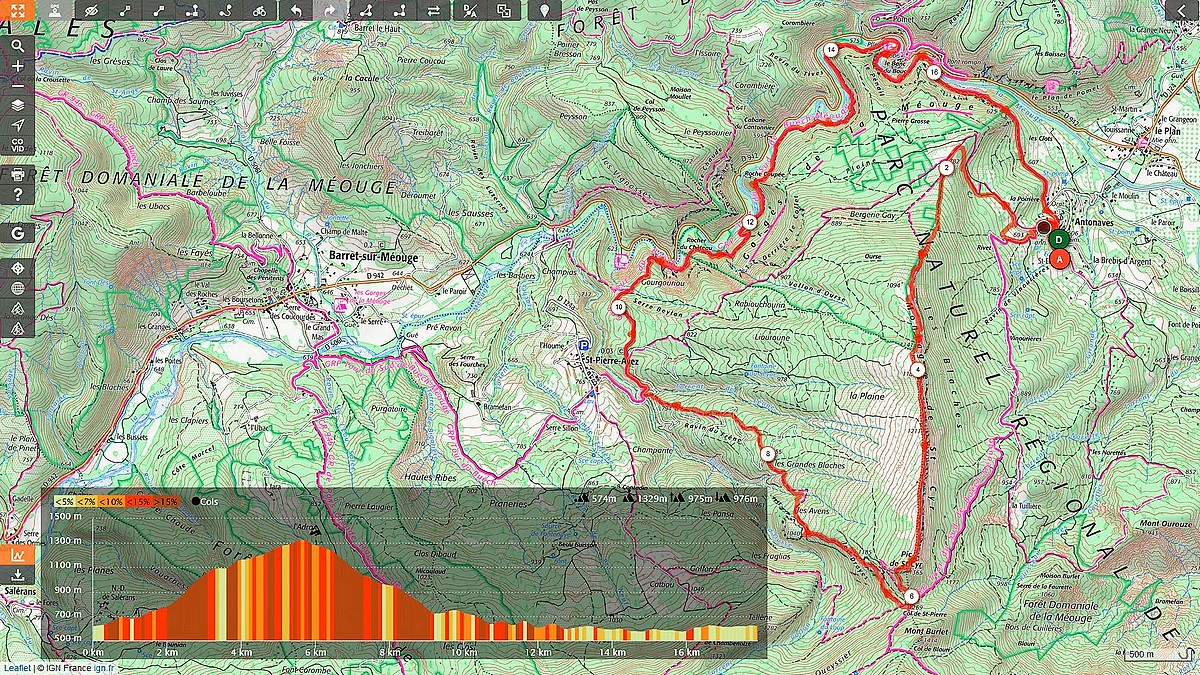Click the segment-with-upward-arrow toolbar tool
Screen dimensions: 1200x675
point(192,11)
